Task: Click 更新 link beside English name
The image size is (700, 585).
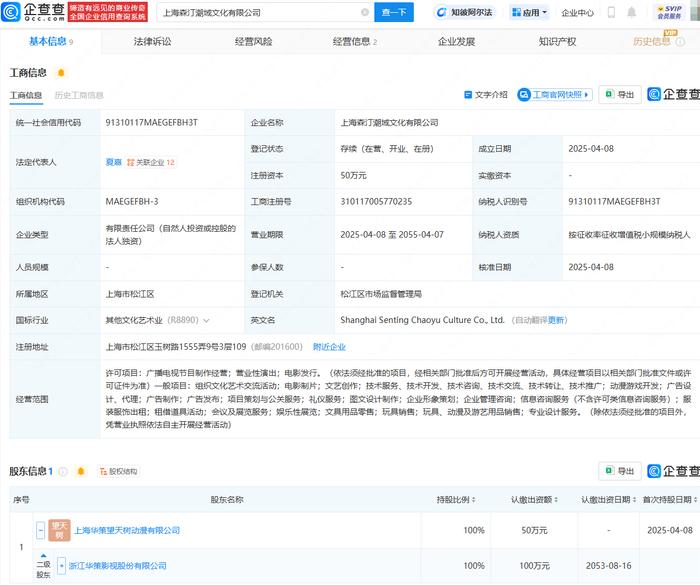Action: (x=556, y=320)
